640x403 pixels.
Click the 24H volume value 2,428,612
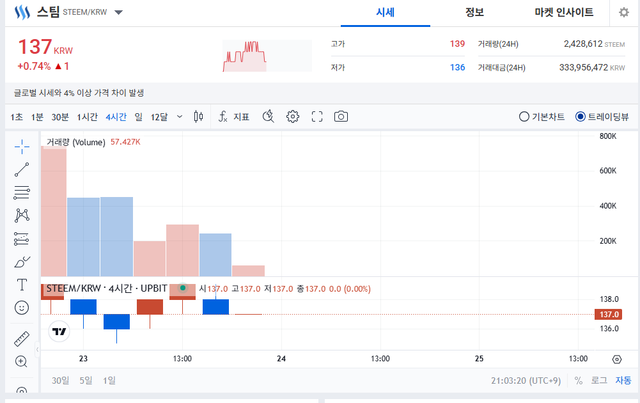583,44
